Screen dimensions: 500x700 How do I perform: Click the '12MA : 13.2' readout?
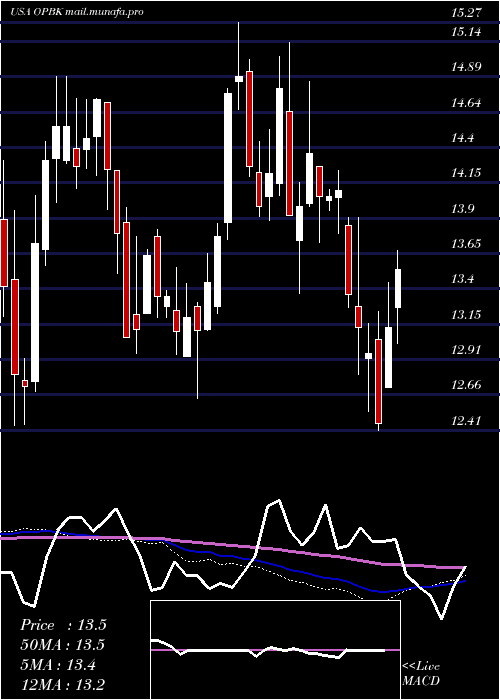click(x=63, y=685)
